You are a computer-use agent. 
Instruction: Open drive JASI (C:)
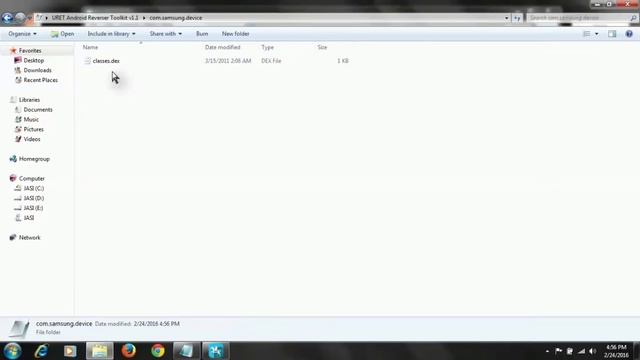pyautogui.click(x=33, y=188)
